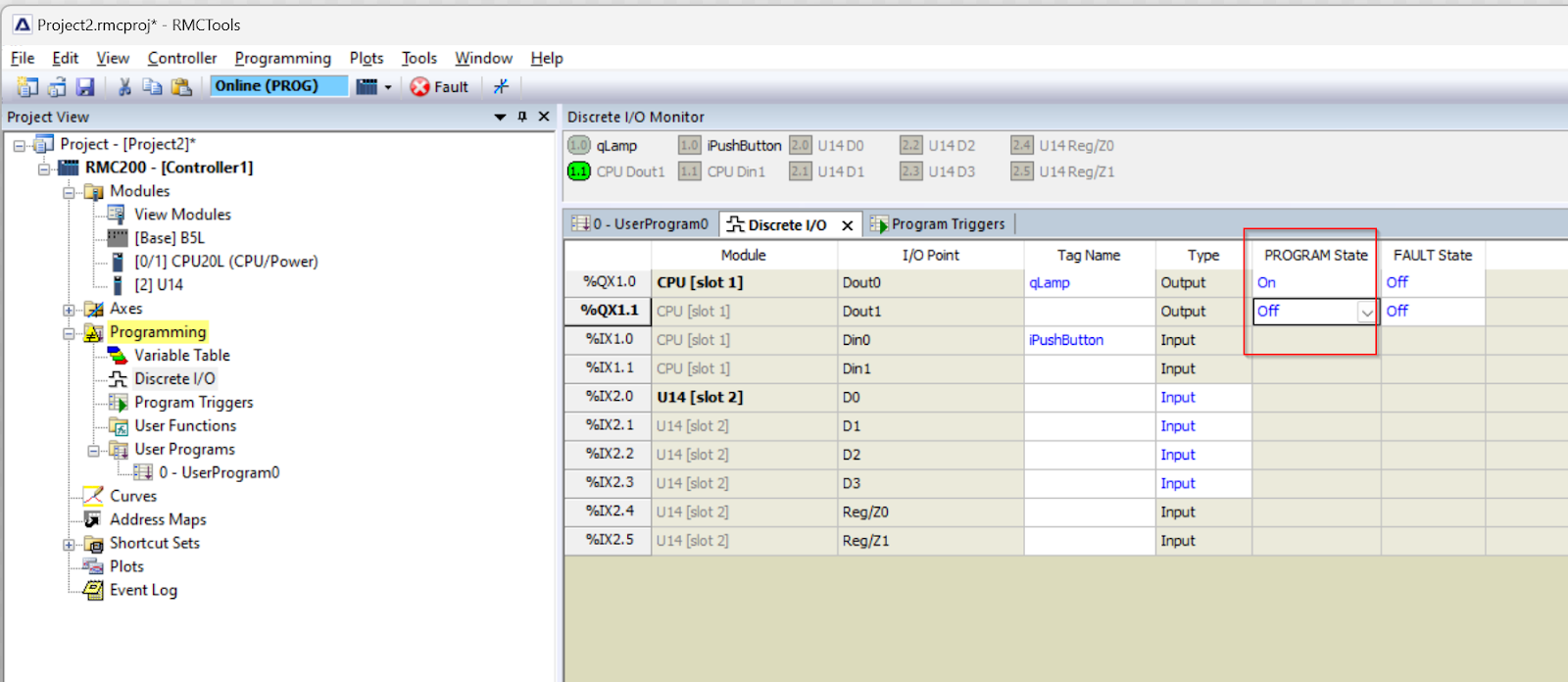1568x682 pixels.
Task: Open User Functions in project tree
Action: [185, 425]
